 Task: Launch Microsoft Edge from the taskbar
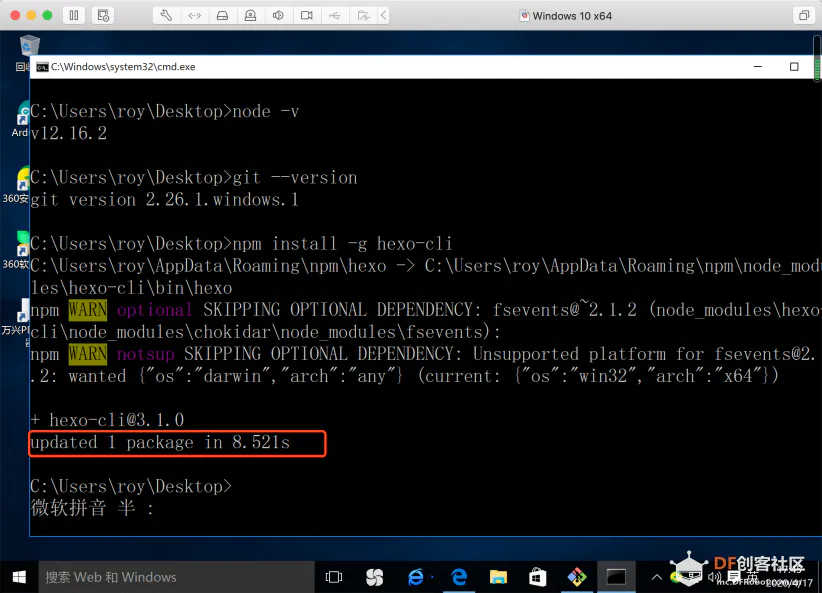459,577
